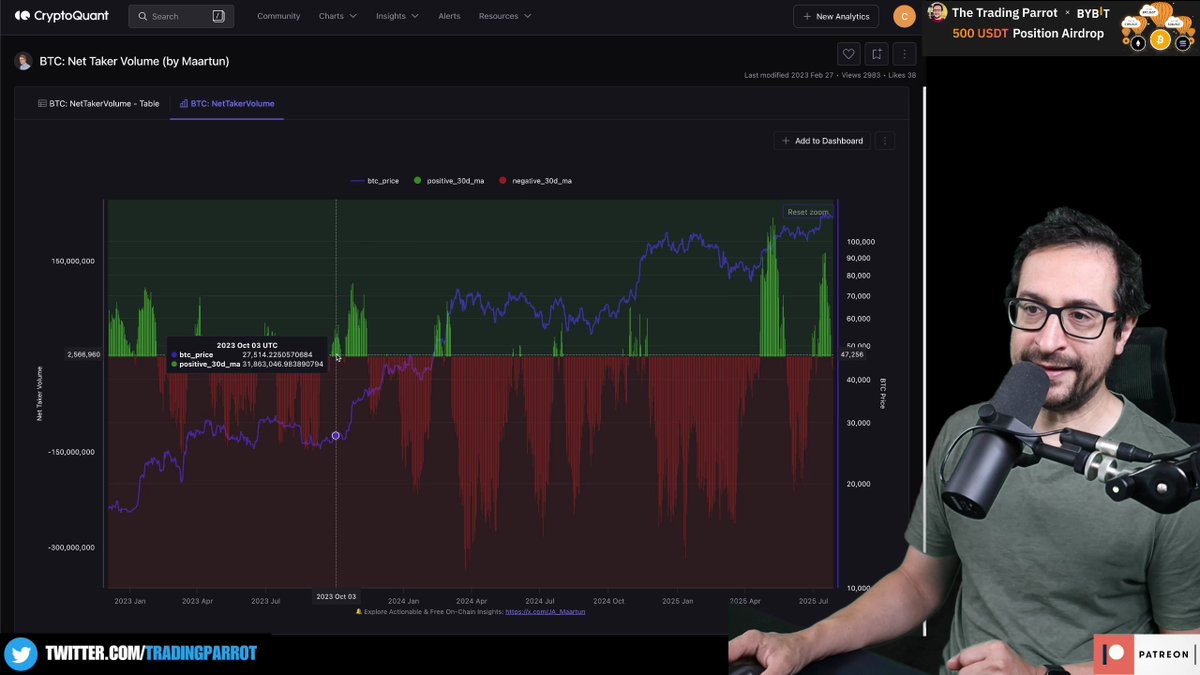1200x675 pixels.
Task: Switch to BTC: NetTakerVolume - Table tab
Action: coord(98,103)
